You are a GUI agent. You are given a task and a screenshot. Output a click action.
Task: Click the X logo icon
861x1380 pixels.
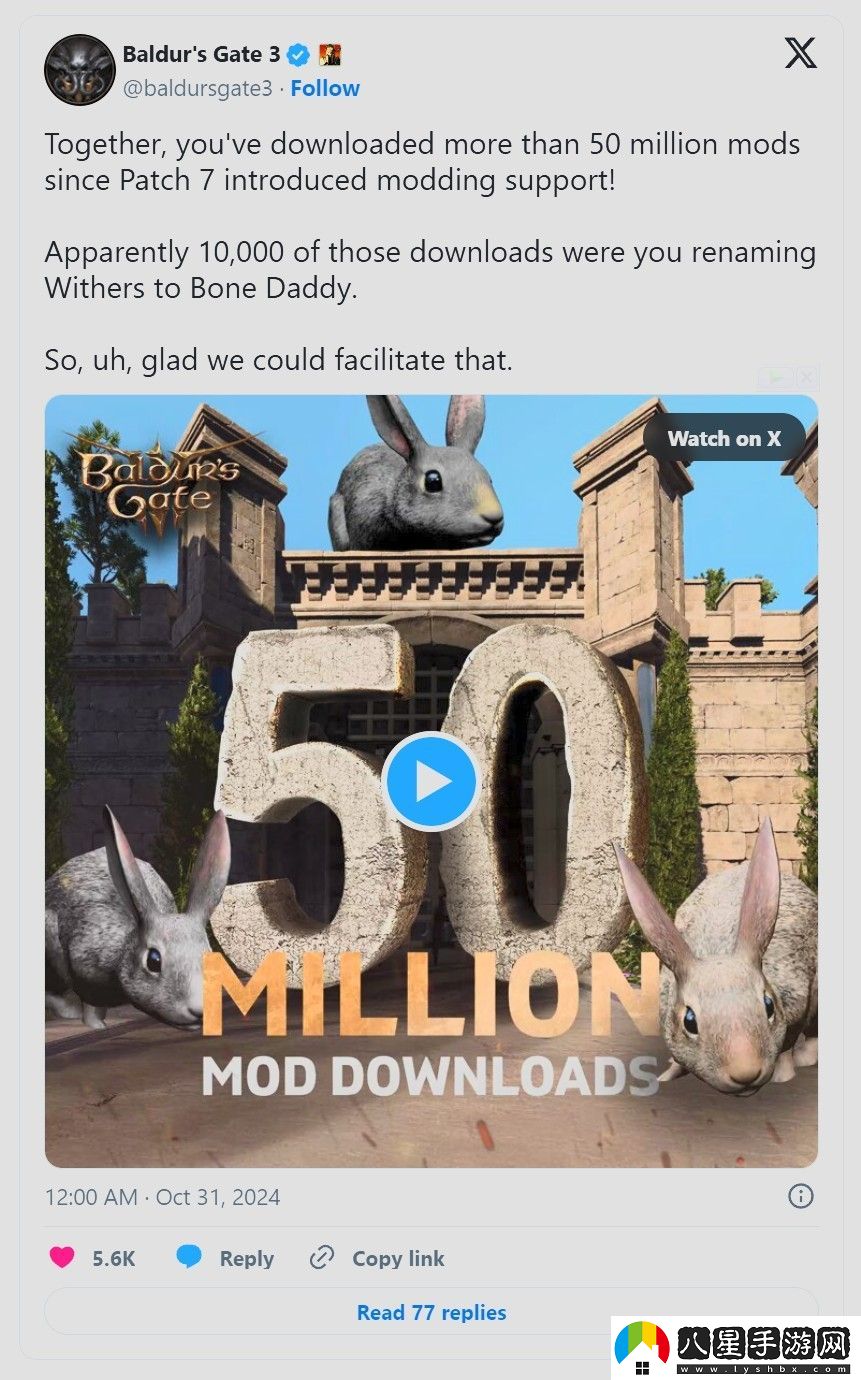tap(800, 53)
